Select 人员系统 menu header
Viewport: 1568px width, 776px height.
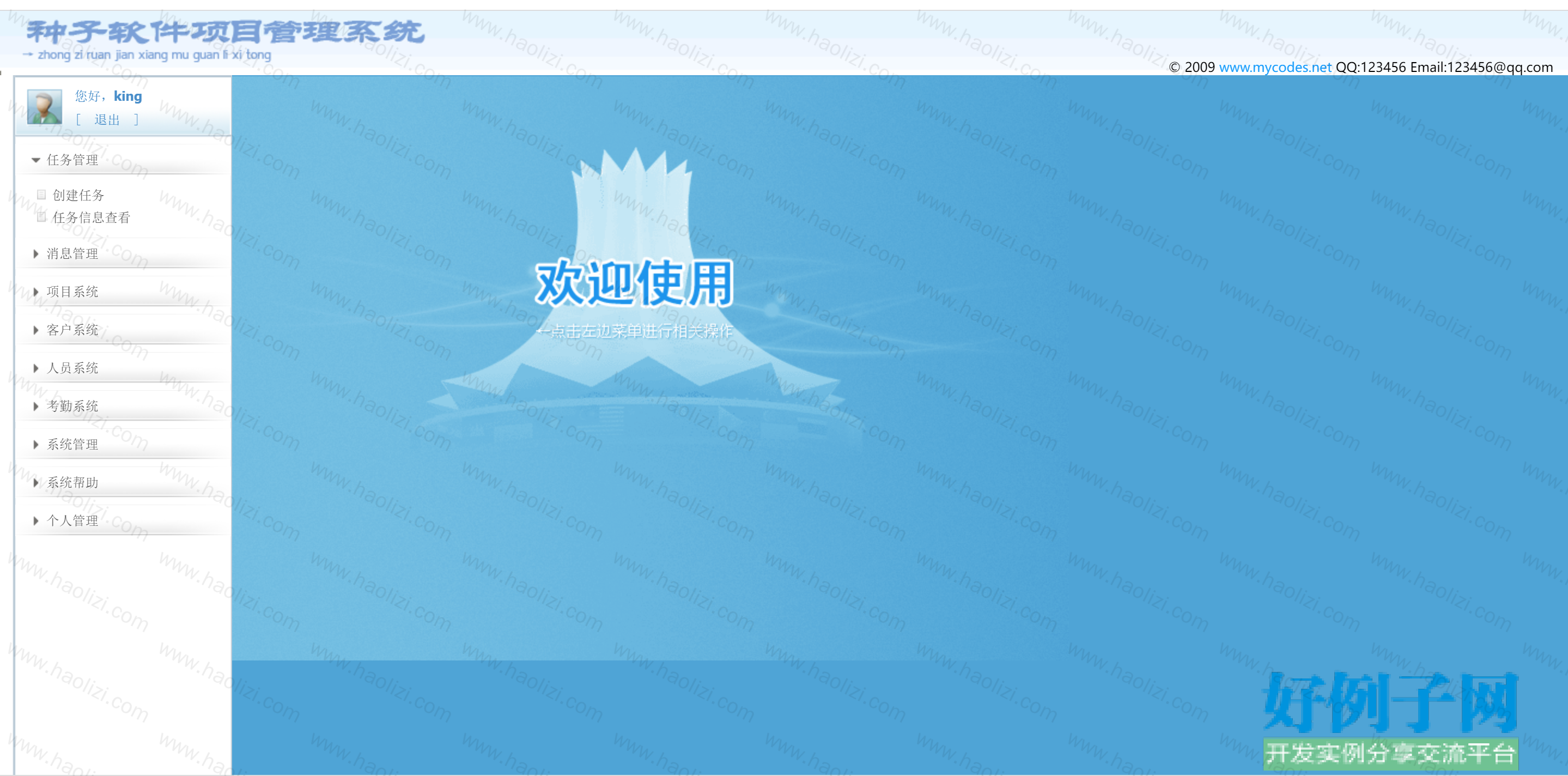[72, 368]
